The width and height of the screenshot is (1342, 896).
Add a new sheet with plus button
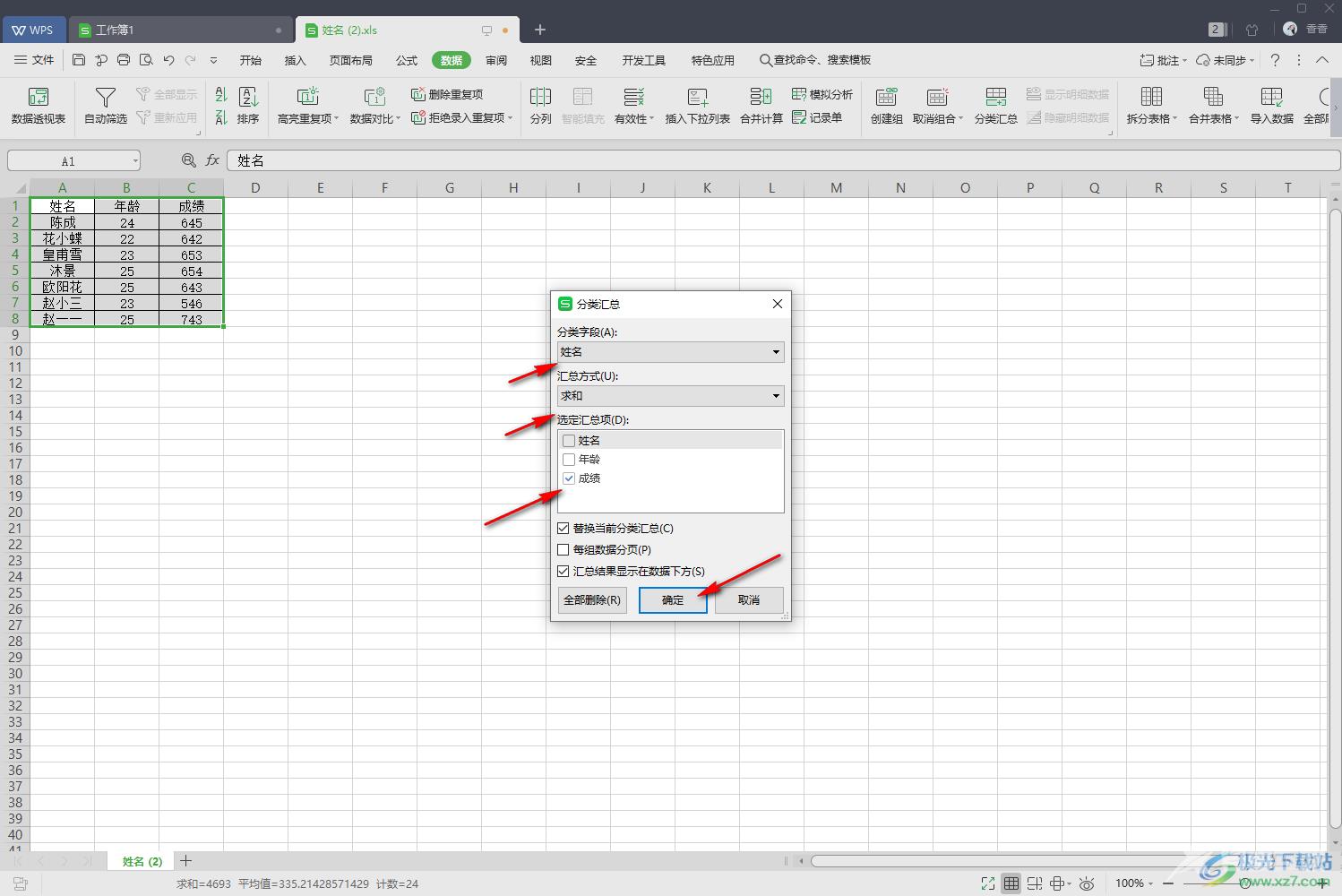pos(185,861)
